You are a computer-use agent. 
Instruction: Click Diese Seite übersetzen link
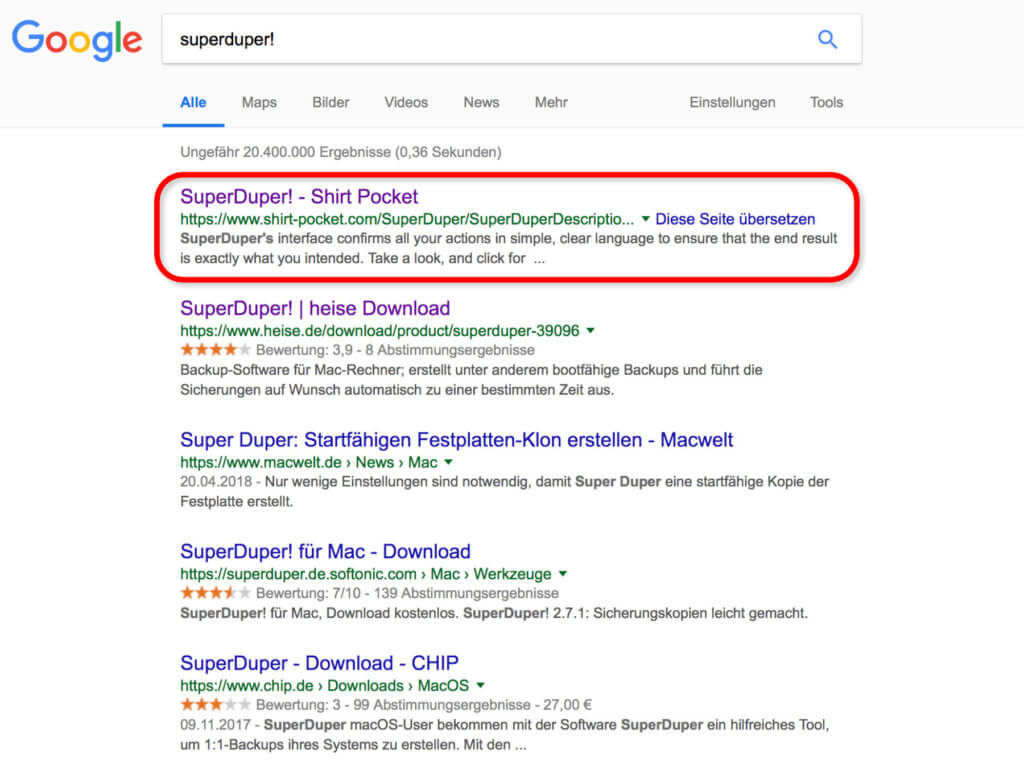[735, 219]
